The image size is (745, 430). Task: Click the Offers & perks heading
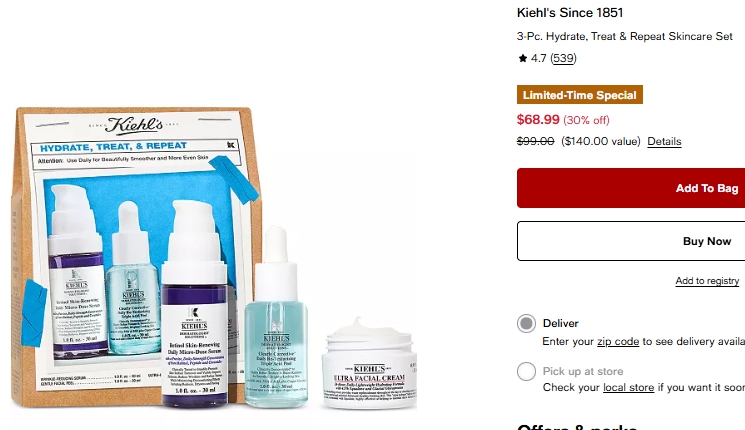coord(577,427)
